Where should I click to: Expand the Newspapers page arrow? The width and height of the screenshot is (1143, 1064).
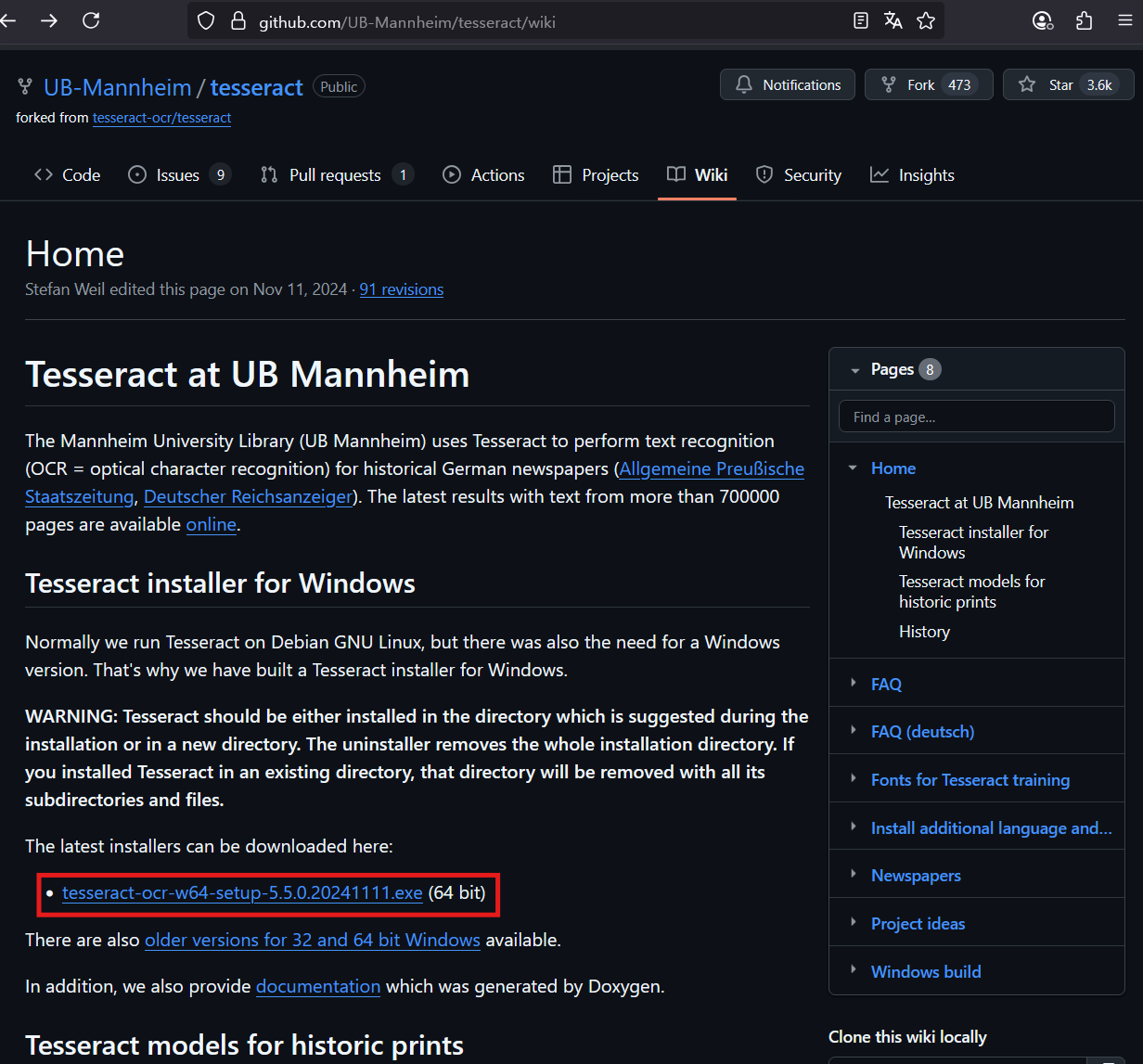point(854,874)
